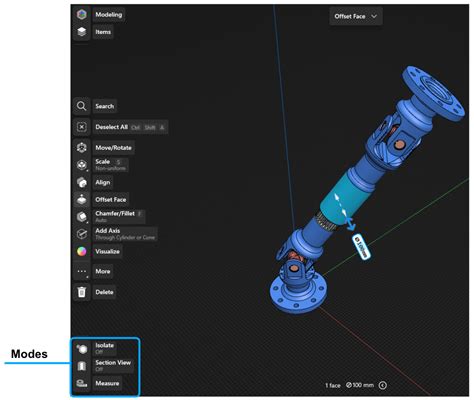The image size is (474, 400).
Task: Click the offset dimension label on the model
Action: (362, 246)
